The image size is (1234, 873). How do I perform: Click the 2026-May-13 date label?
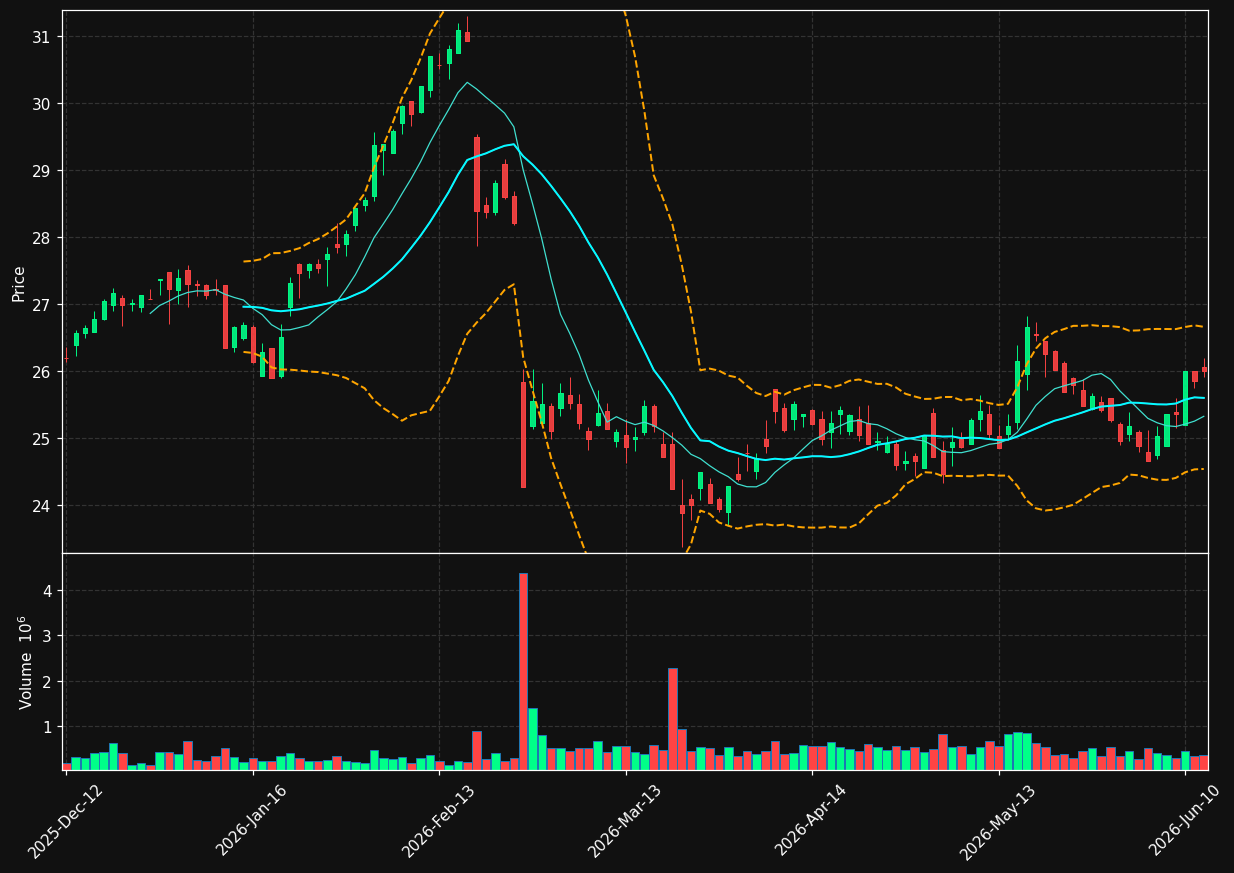pyautogui.click(x=998, y=820)
